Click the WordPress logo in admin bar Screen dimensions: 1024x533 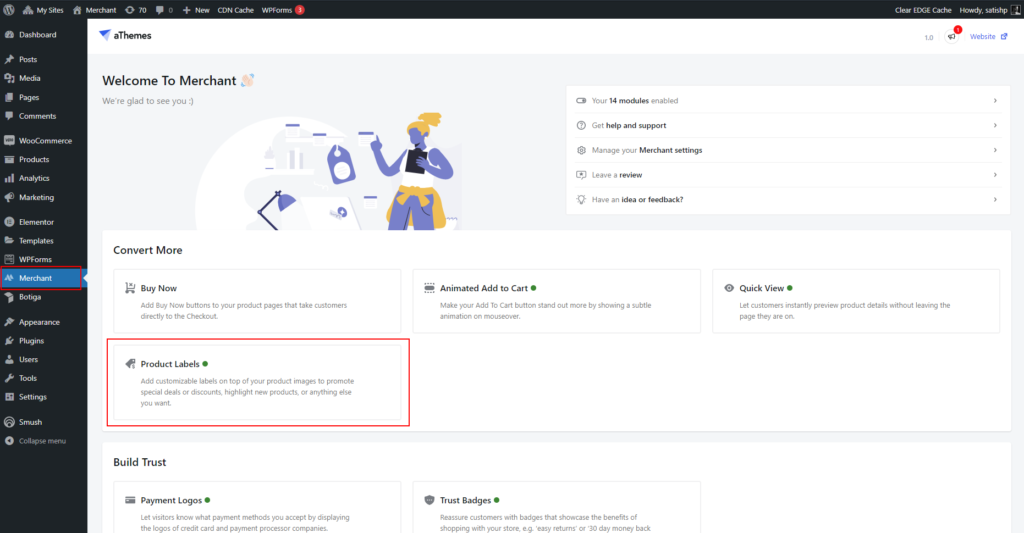(8, 10)
